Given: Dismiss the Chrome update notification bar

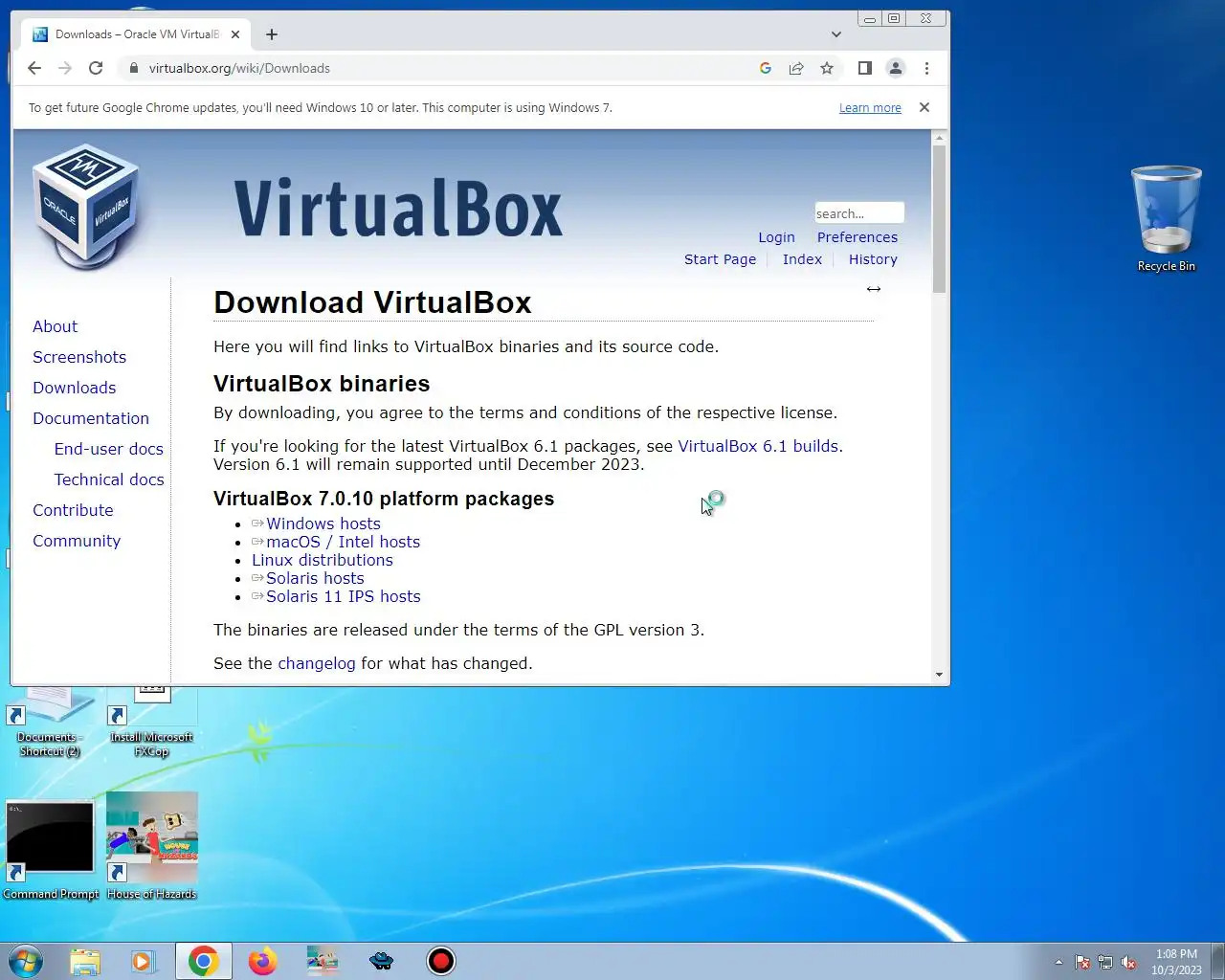Looking at the screenshot, I should (x=924, y=107).
